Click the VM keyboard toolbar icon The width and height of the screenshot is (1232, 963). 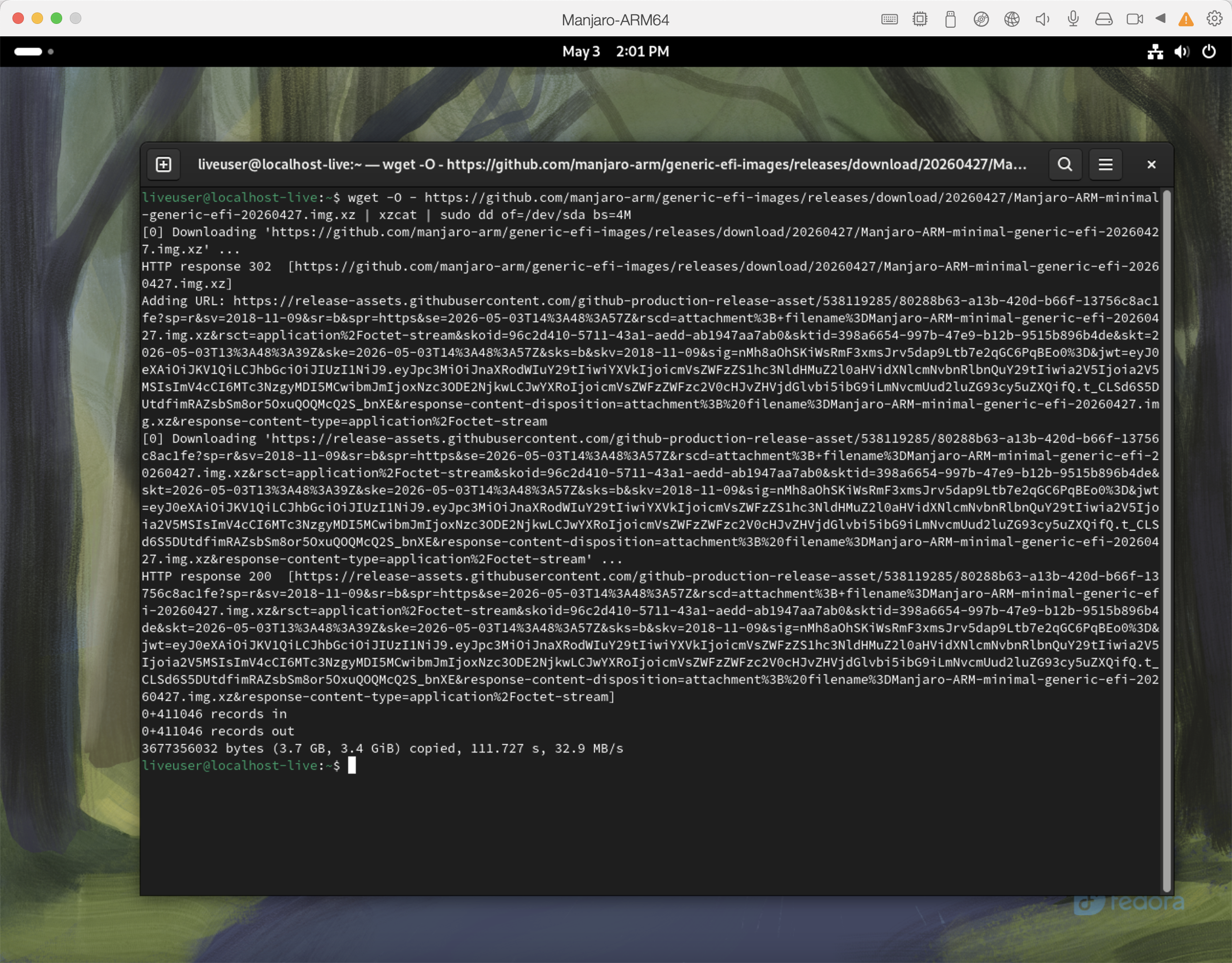click(x=889, y=20)
